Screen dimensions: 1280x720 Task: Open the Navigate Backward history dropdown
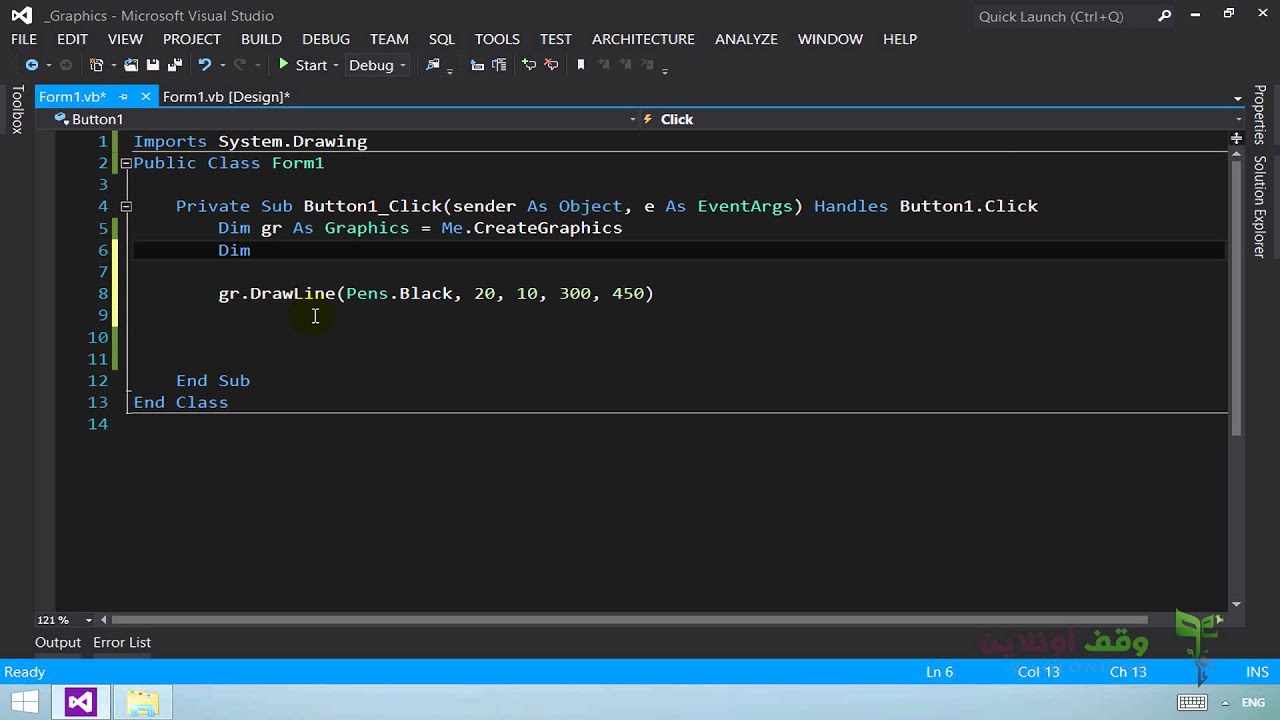pyautogui.click(x=47, y=65)
